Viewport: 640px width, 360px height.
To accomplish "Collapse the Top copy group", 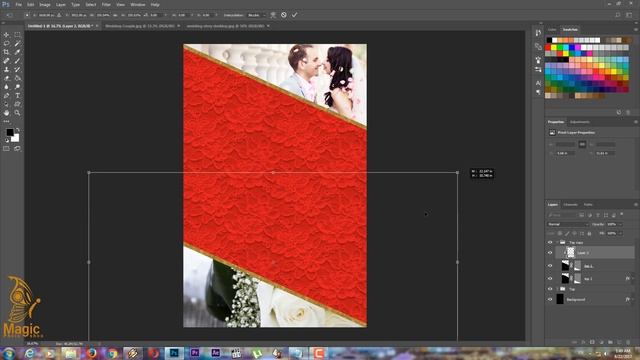I will pyautogui.click(x=557, y=242).
